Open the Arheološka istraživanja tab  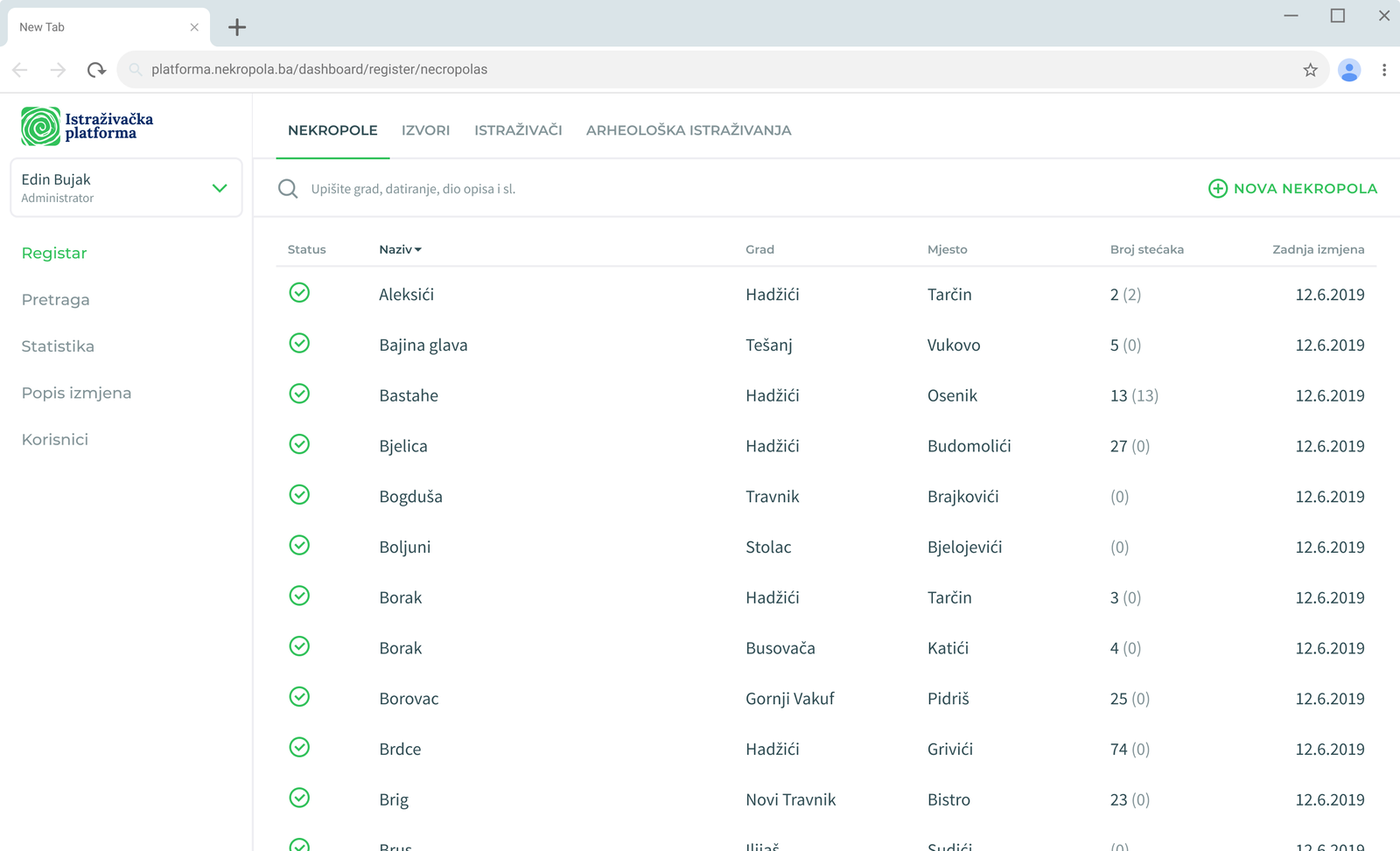[688, 130]
